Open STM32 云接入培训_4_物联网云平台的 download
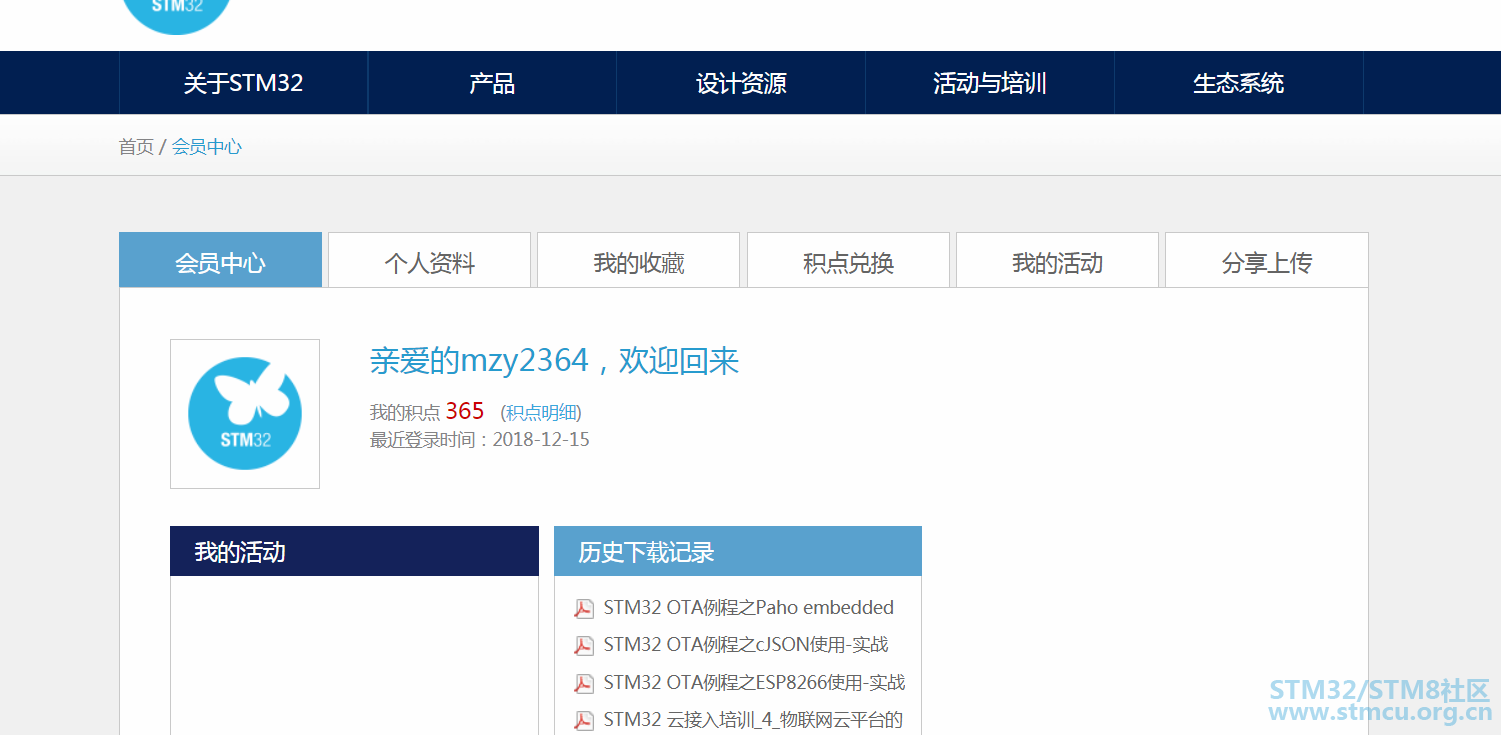The width and height of the screenshot is (1501, 735). pyautogui.click(x=753, y=720)
